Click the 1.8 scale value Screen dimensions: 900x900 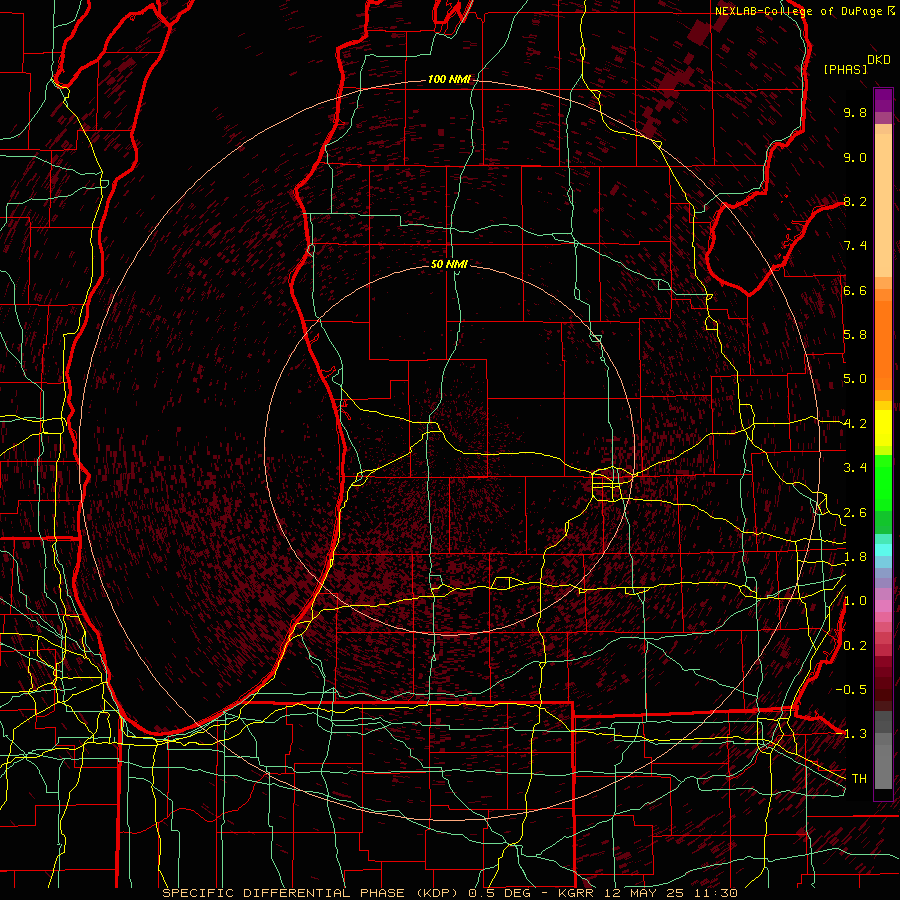pyautogui.click(x=855, y=557)
